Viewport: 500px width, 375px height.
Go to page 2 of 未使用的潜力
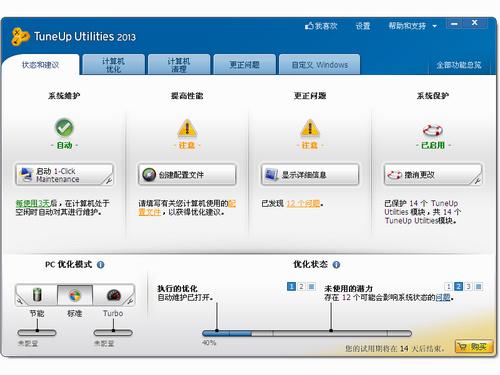click(459, 286)
